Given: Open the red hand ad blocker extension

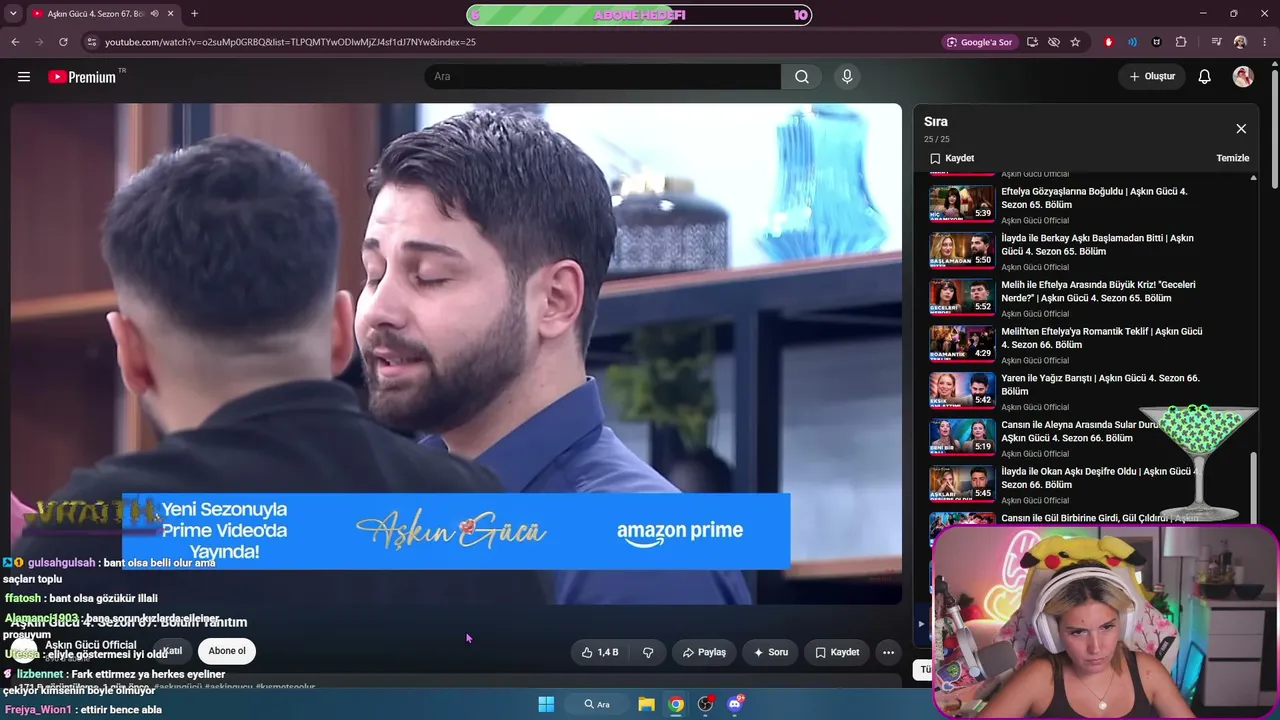Looking at the screenshot, I should pyautogui.click(x=1108, y=42).
